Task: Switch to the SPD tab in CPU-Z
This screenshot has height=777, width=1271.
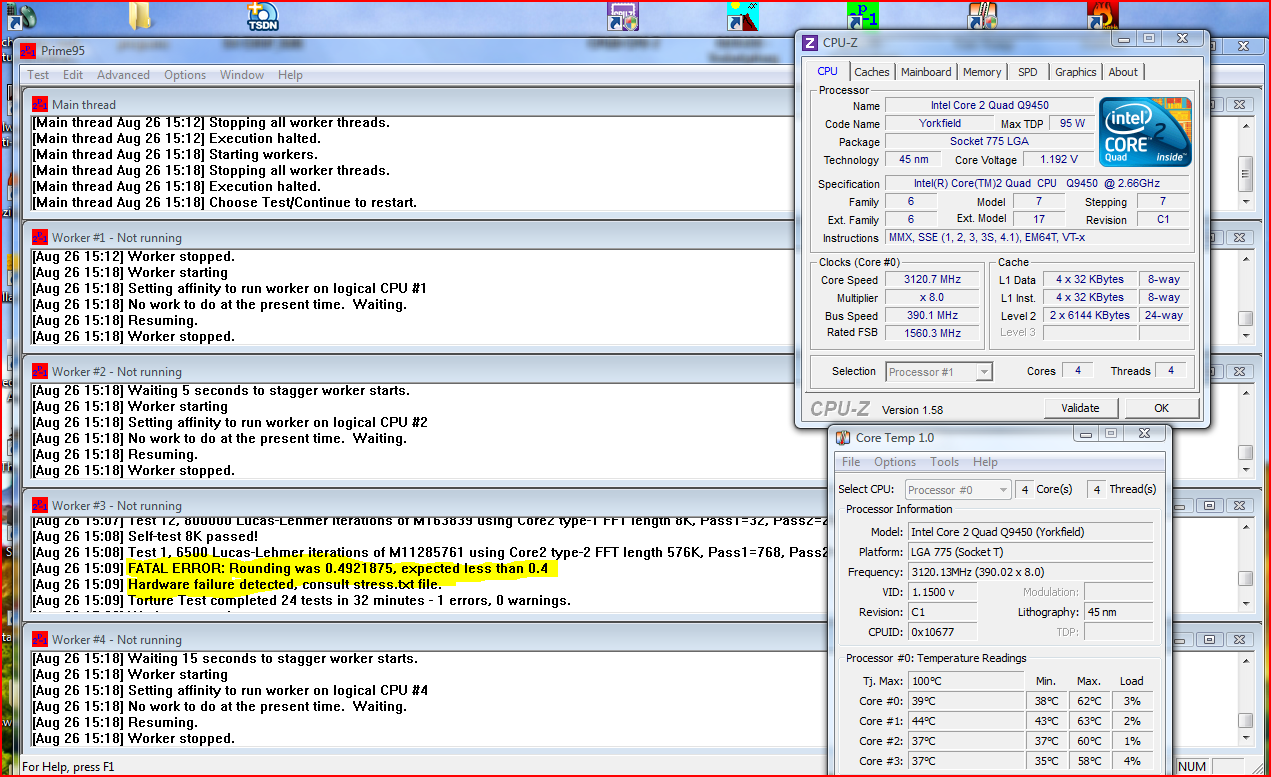Action: [x=1028, y=72]
